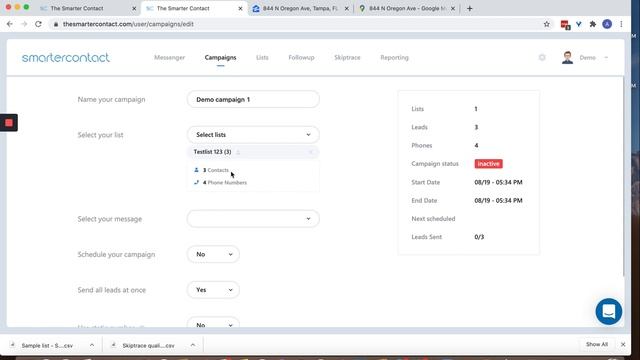Open the partially visible No dropdown at bottom
This screenshot has width=640, height=360.
(x=213, y=323)
